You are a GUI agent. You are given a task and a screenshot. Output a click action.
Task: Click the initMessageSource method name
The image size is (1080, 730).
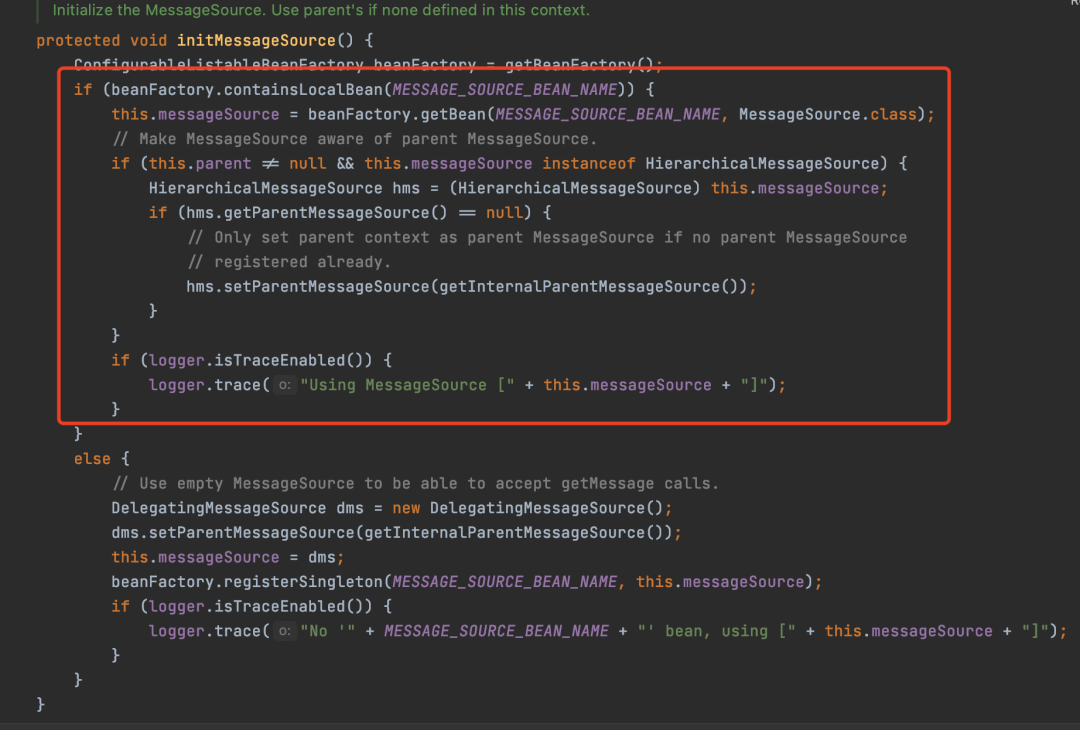(256, 40)
